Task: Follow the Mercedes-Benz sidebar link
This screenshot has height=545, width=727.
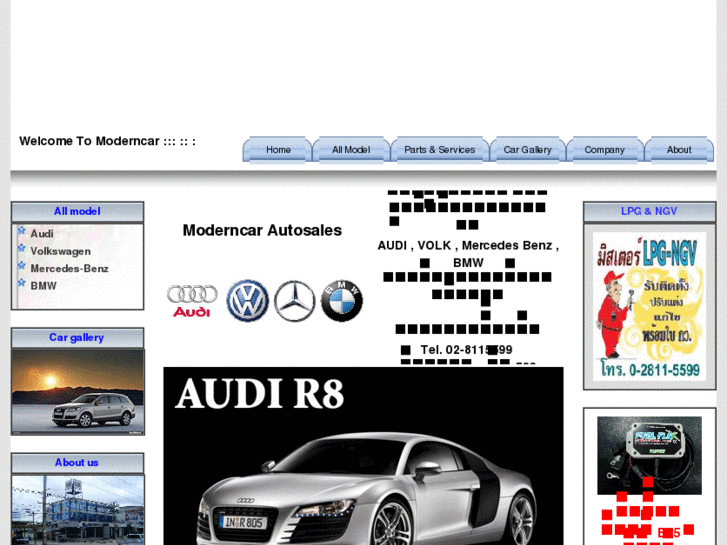Action: click(x=69, y=268)
